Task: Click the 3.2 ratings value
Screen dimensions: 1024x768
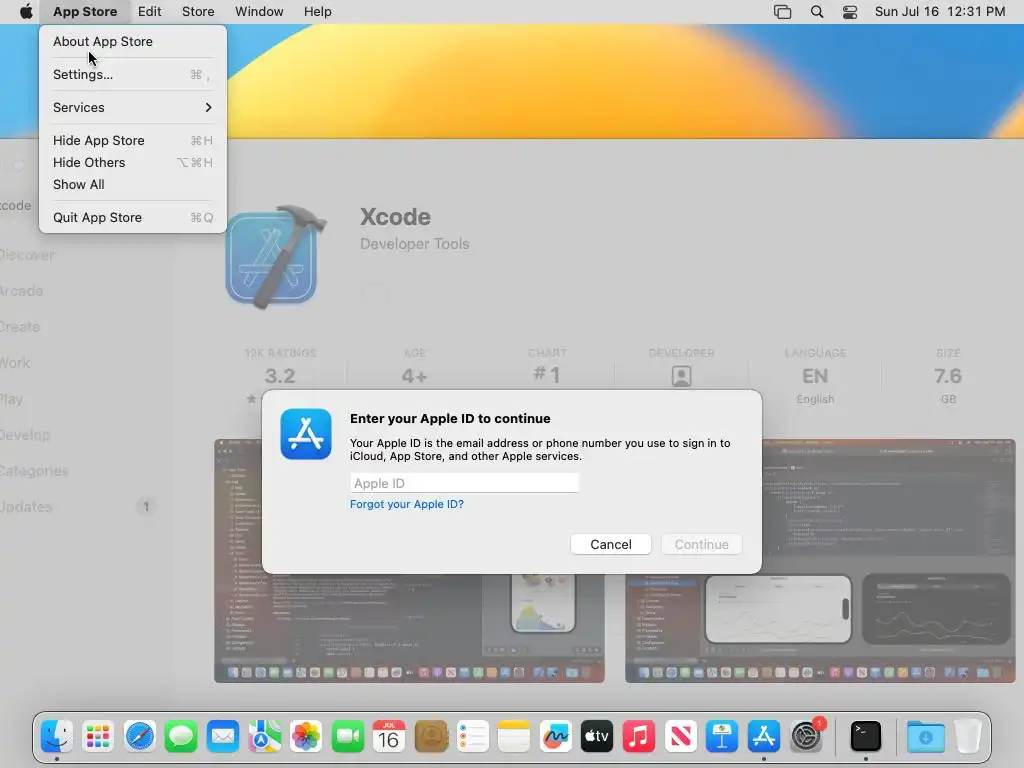Action: [x=280, y=376]
